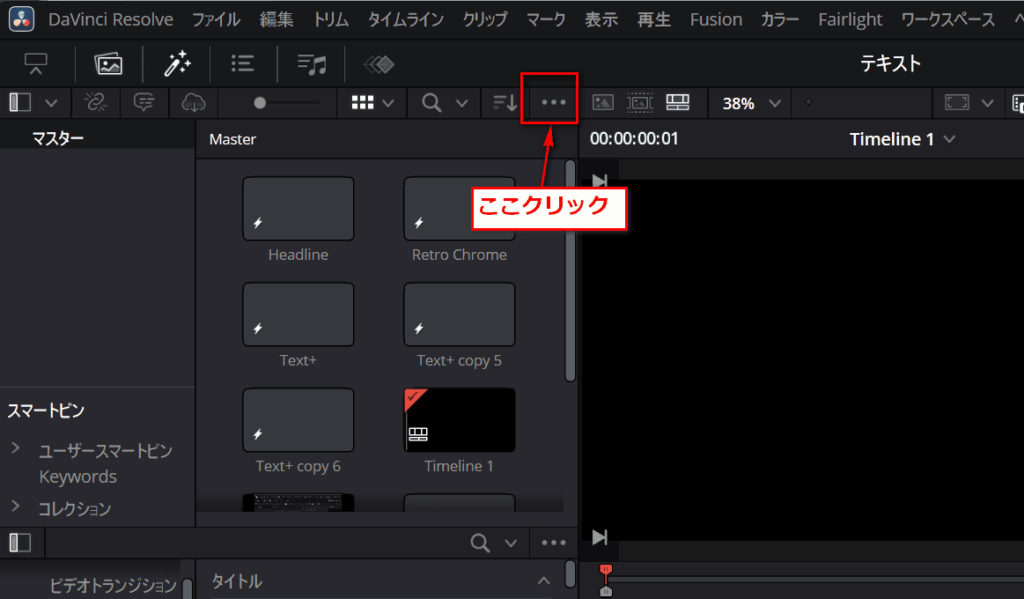This screenshot has width=1024, height=599.
Task: Open the Fairlight menu
Action: [850, 20]
